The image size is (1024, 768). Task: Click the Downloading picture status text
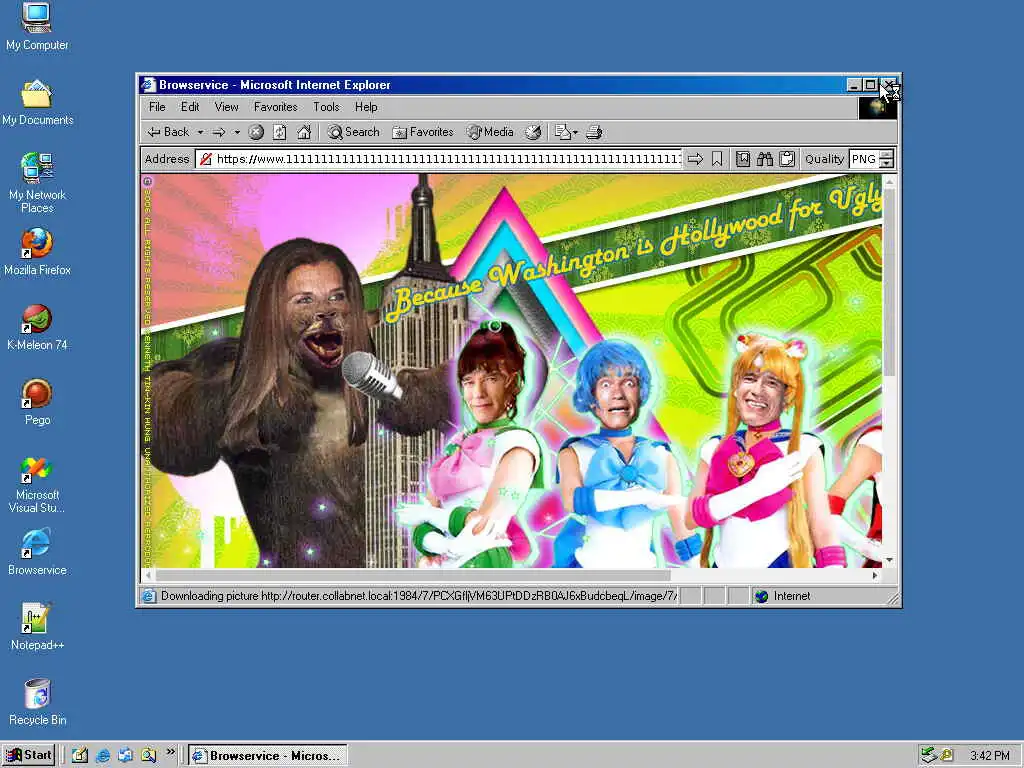coord(419,596)
